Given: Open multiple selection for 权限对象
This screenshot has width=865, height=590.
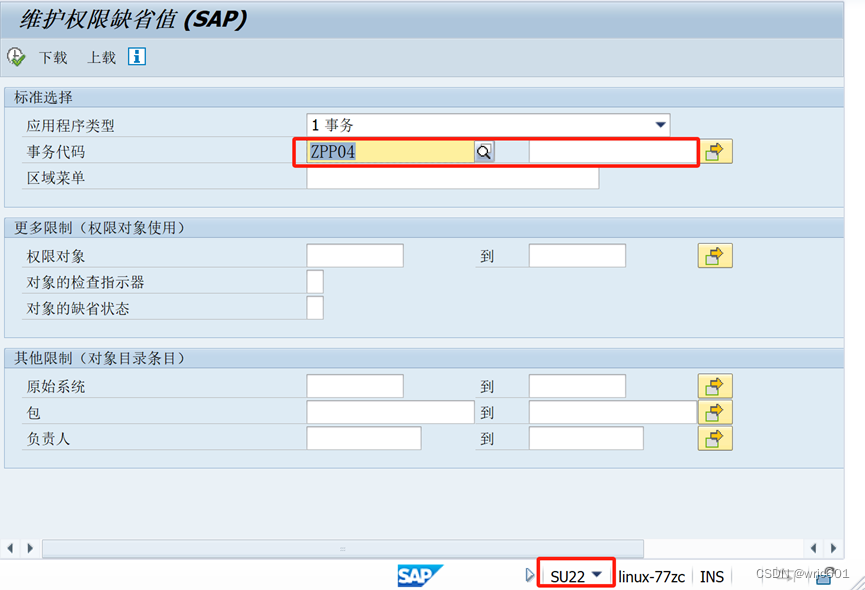Looking at the screenshot, I should 715,256.
